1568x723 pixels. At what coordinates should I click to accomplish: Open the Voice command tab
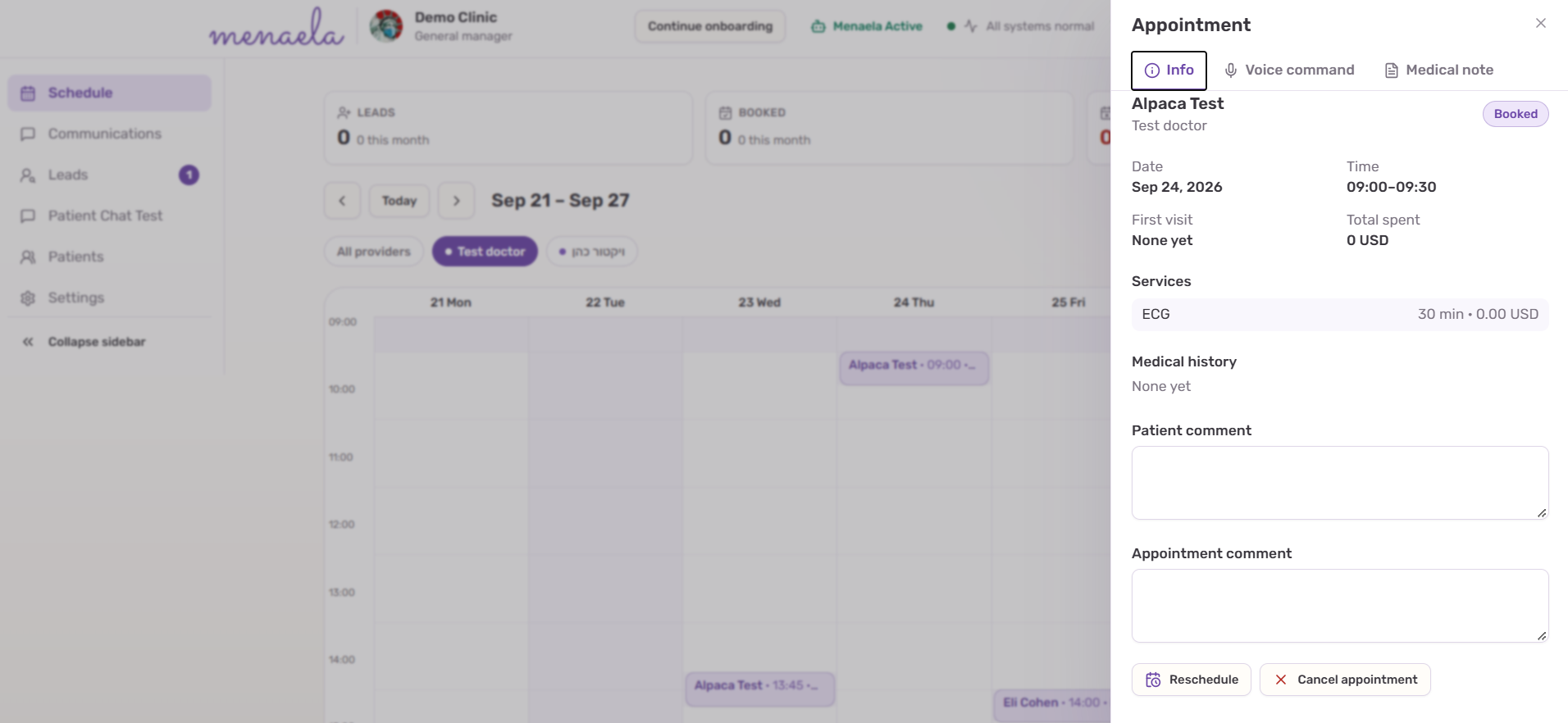[x=1289, y=70]
